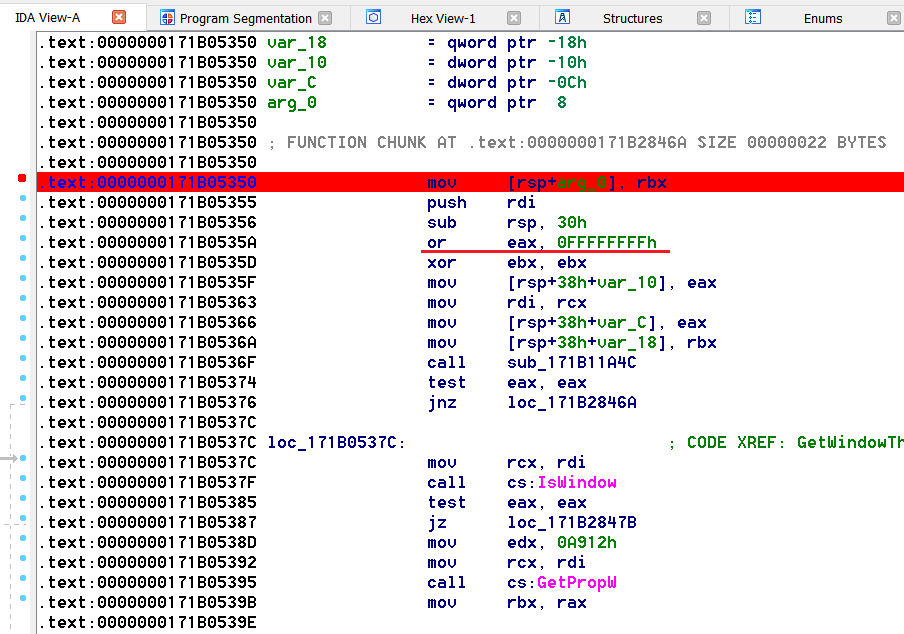Image resolution: width=904 pixels, height=634 pixels.
Task: Click arg_0 in the highlighted mov instruction
Action: pos(582,183)
